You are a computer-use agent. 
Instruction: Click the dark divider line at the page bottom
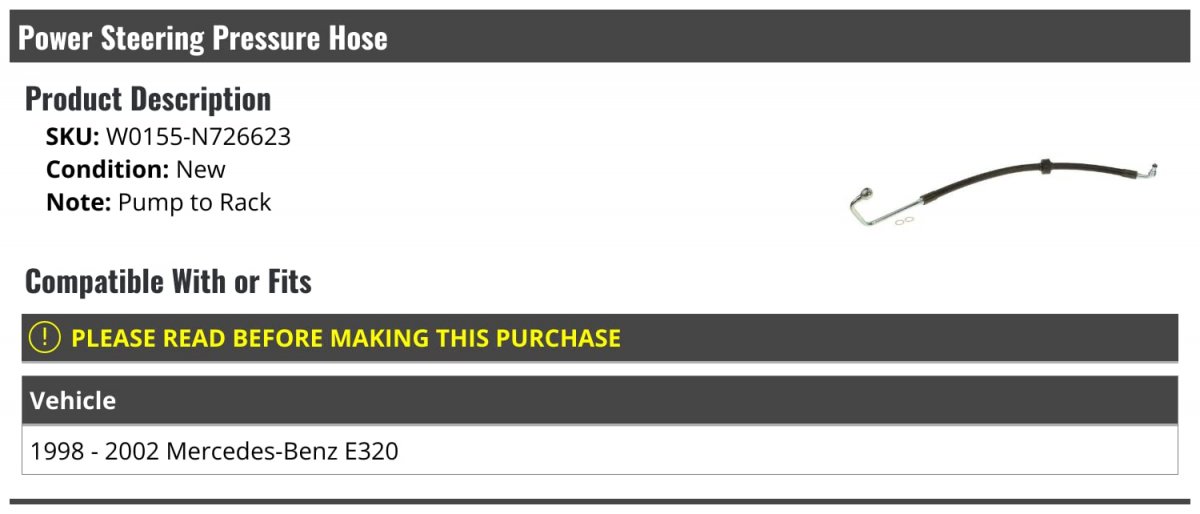tap(600, 501)
